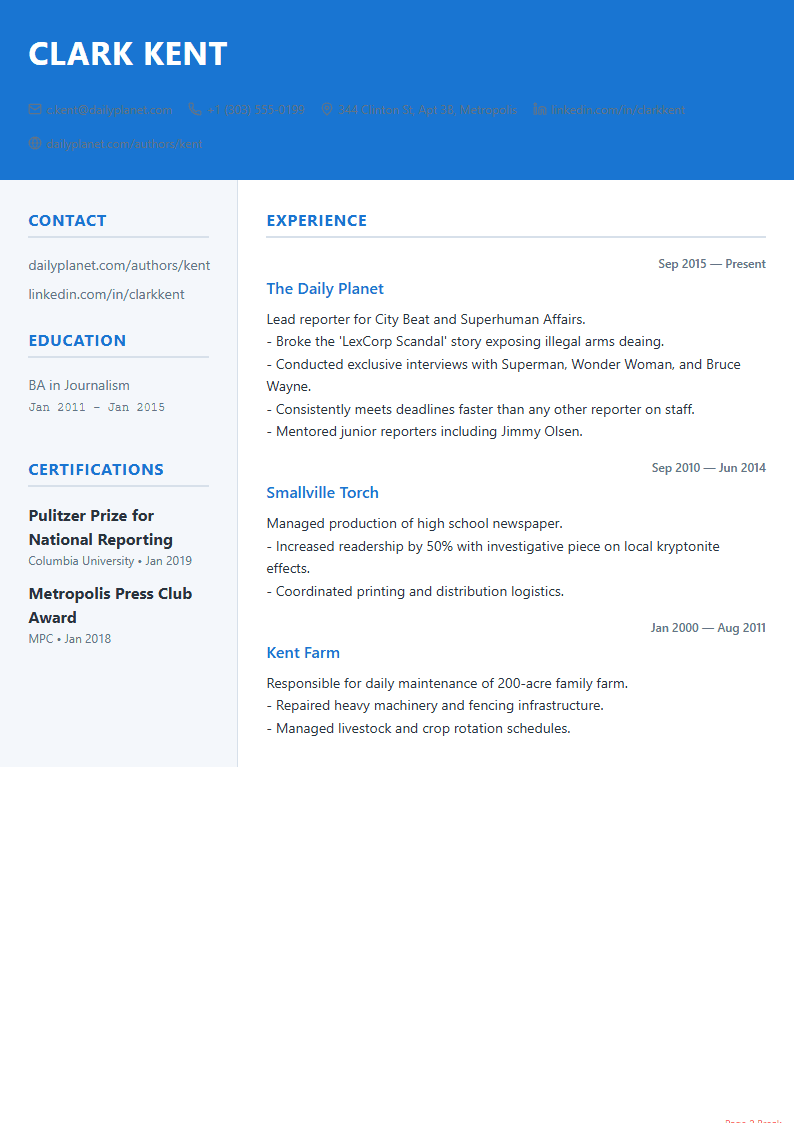The image size is (794, 1123).
Task: Click the Pulitzer Prize for National Reporting entry
Action: point(101,528)
